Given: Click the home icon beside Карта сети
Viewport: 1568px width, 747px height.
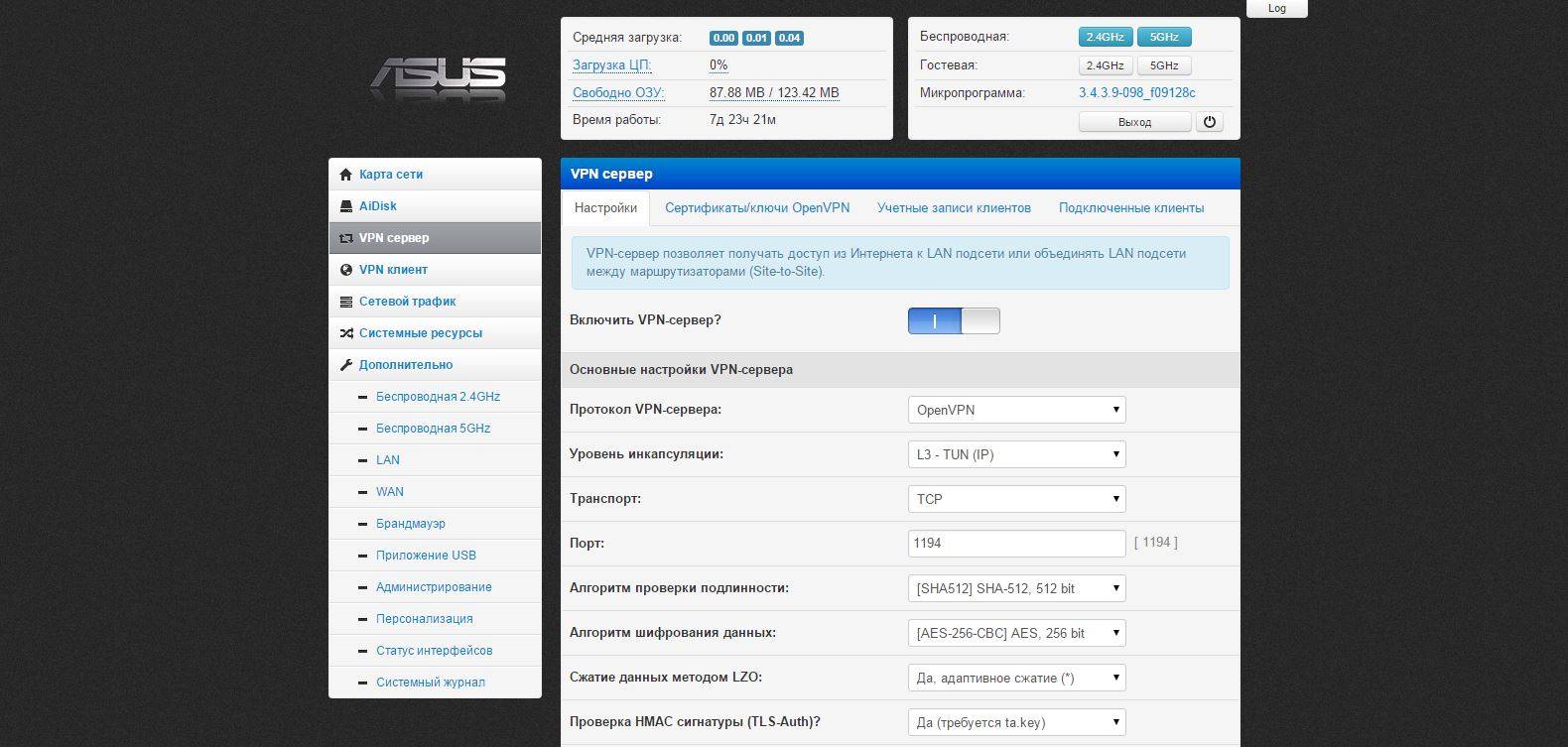Looking at the screenshot, I should pyautogui.click(x=345, y=175).
